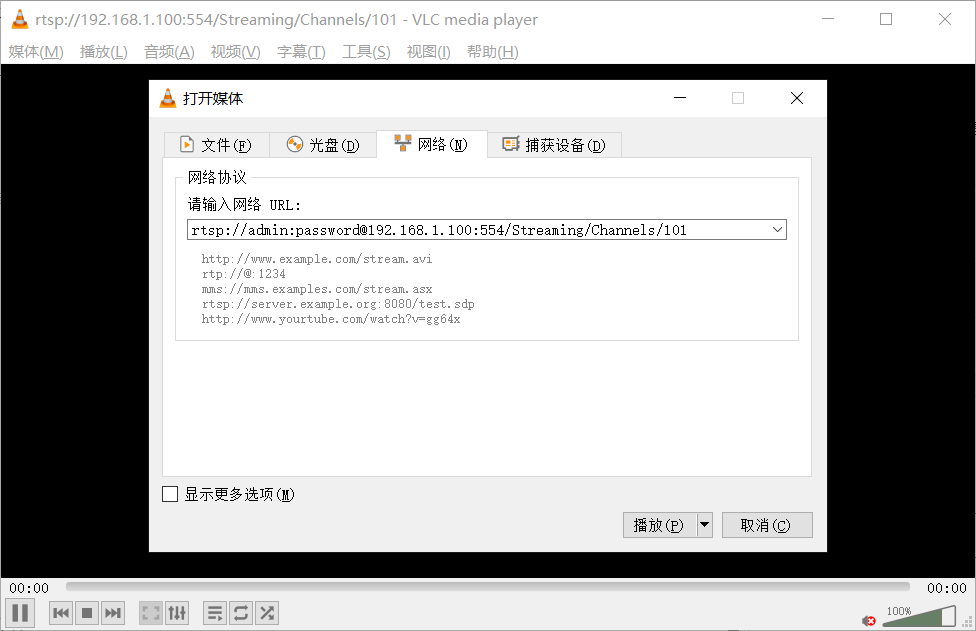The height and width of the screenshot is (631, 976).
Task: Select the 网络(N) tab
Action: (431, 144)
